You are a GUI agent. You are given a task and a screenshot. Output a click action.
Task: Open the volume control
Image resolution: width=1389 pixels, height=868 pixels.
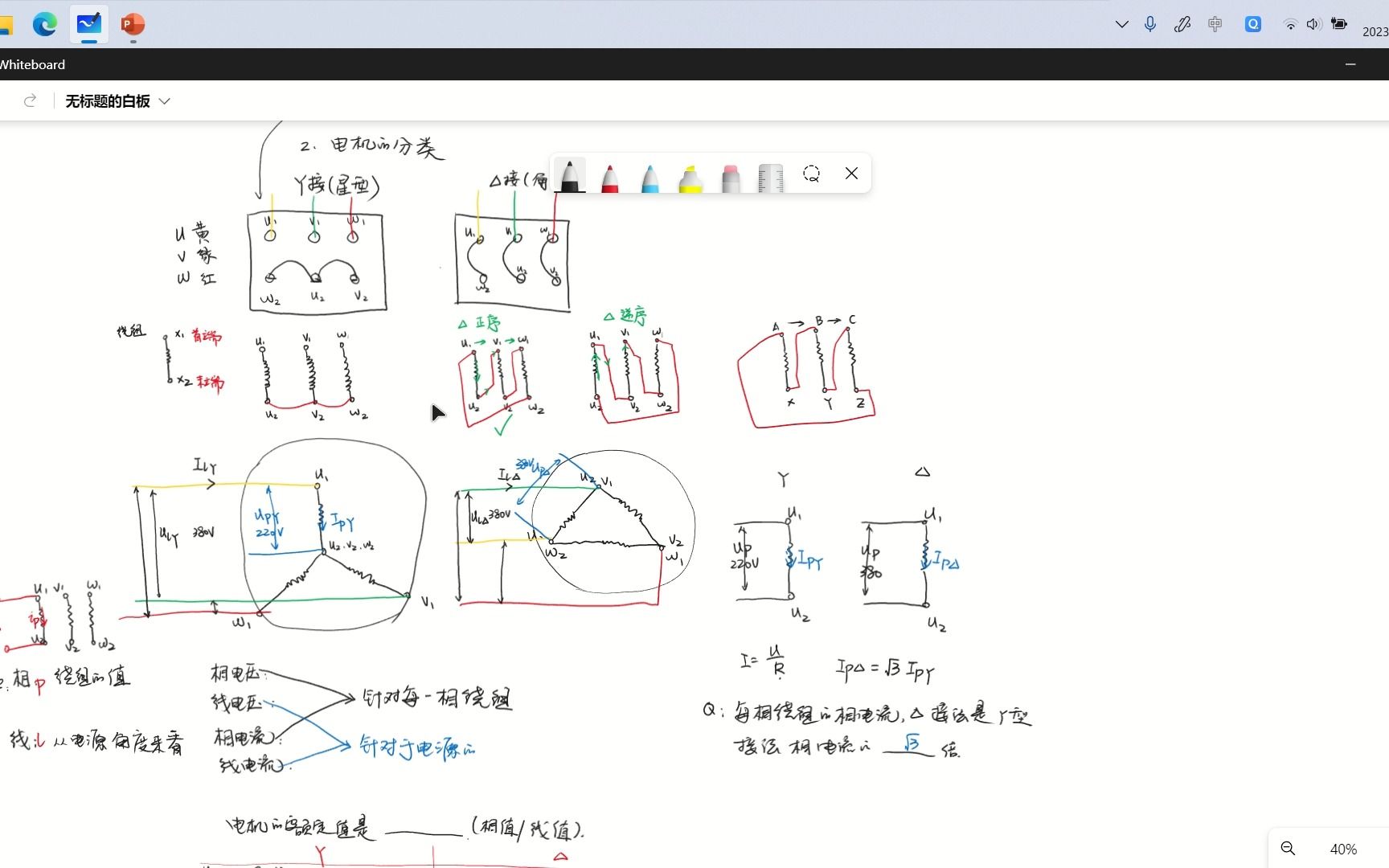1313,24
